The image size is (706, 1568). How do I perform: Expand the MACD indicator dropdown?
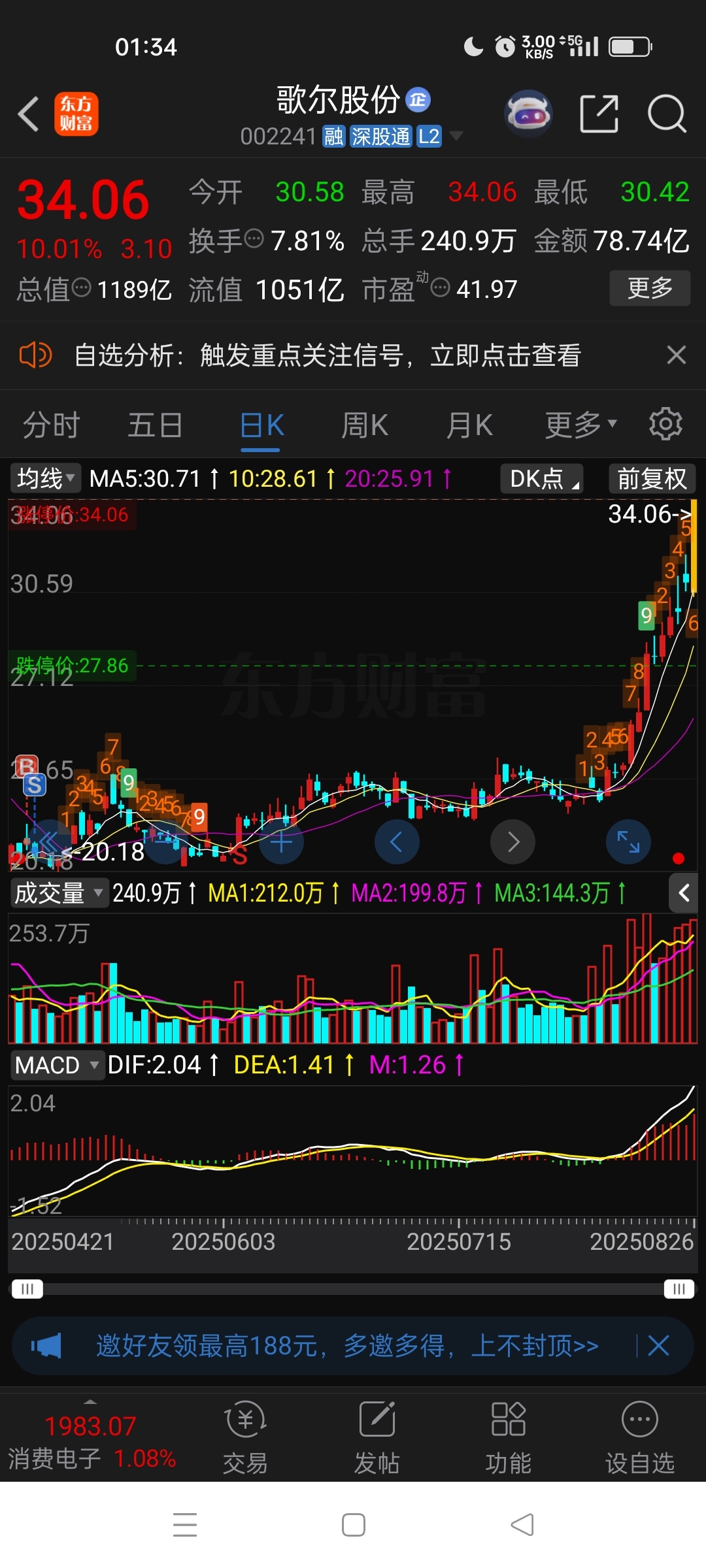tap(58, 1065)
